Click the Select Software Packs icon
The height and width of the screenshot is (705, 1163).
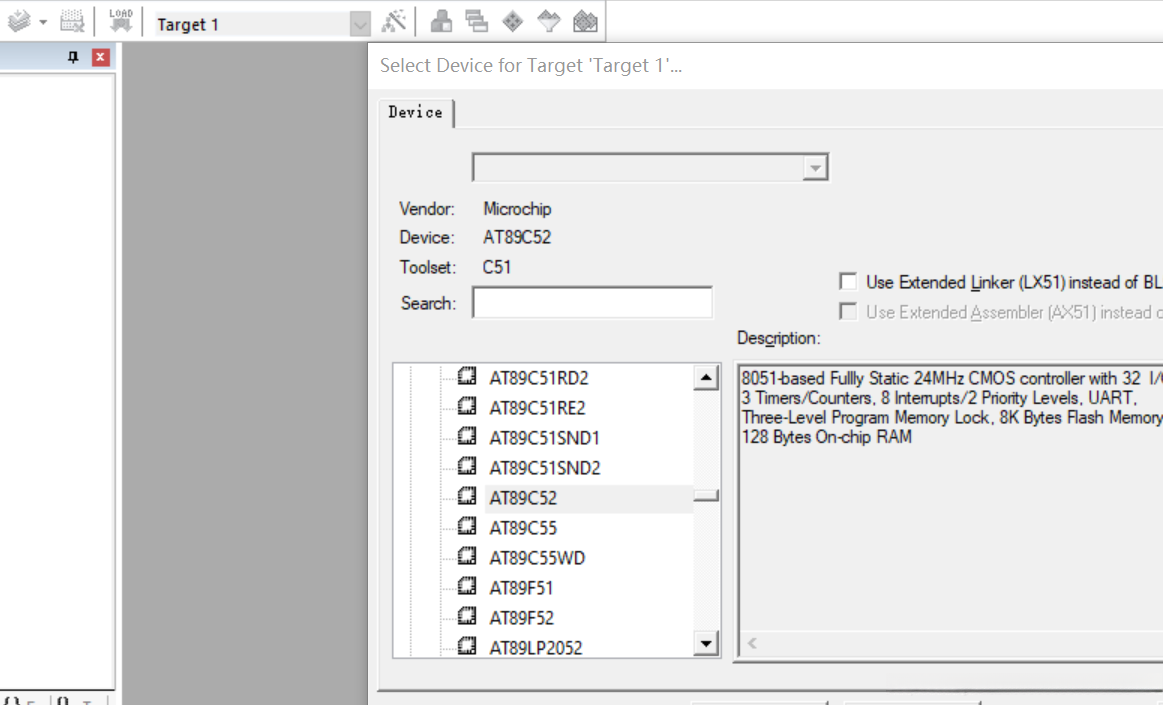point(549,21)
